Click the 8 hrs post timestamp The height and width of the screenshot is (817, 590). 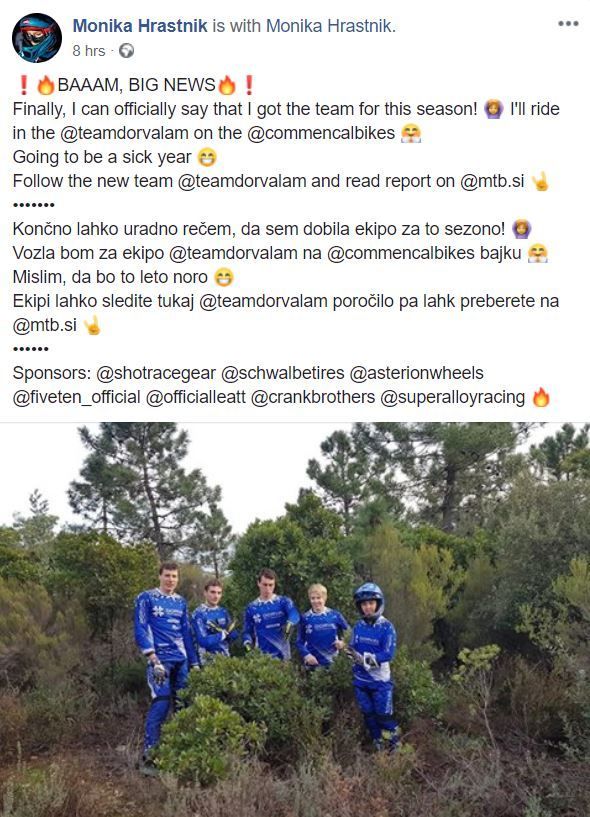point(89,51)
